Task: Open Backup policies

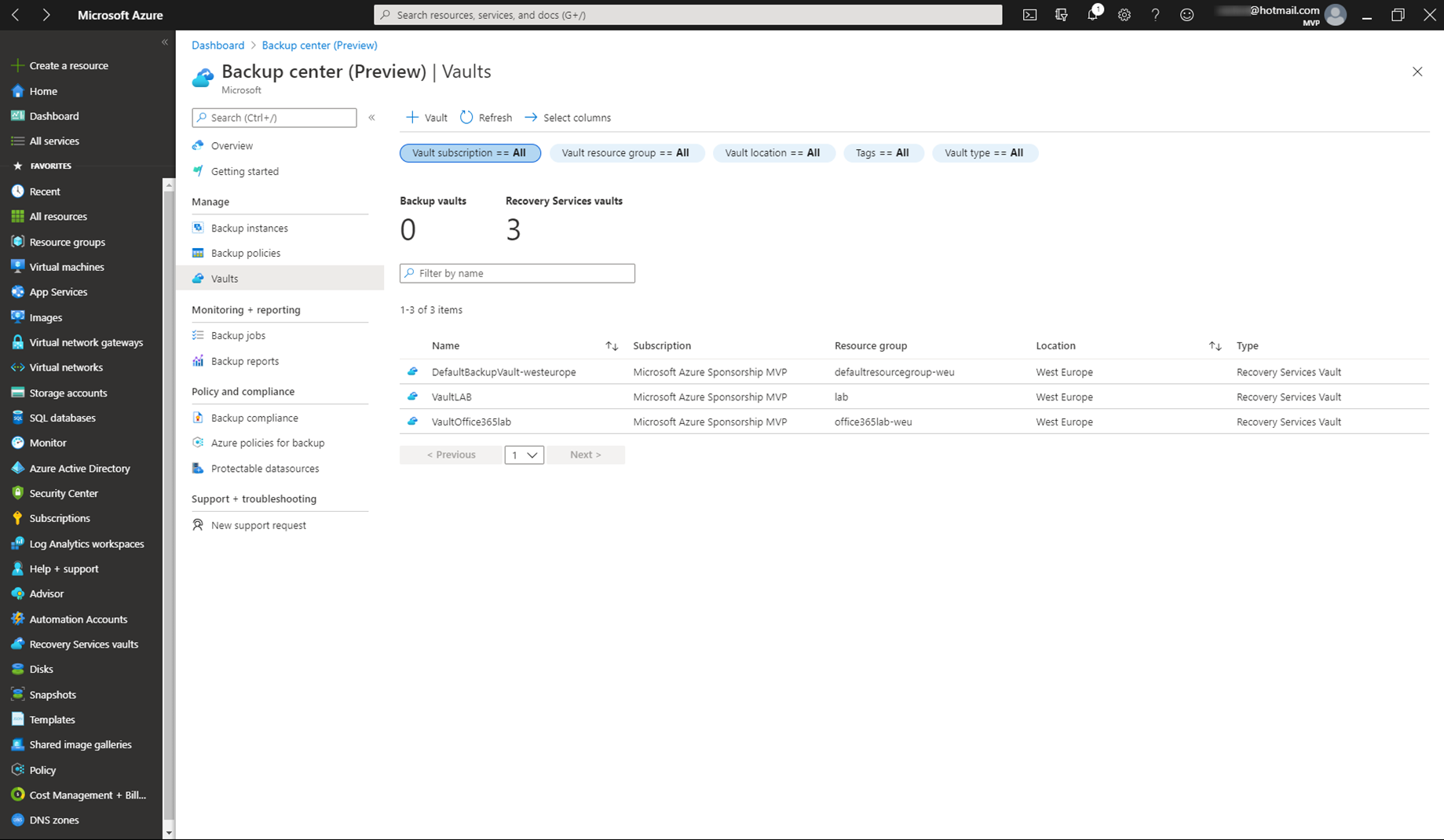Action: [245, 254]
